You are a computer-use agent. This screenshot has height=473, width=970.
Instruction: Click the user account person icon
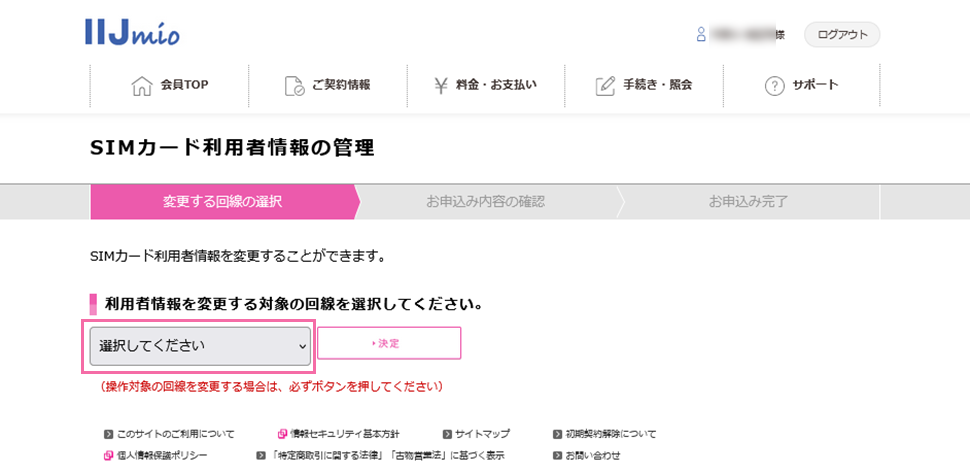[x=701, y=35]
